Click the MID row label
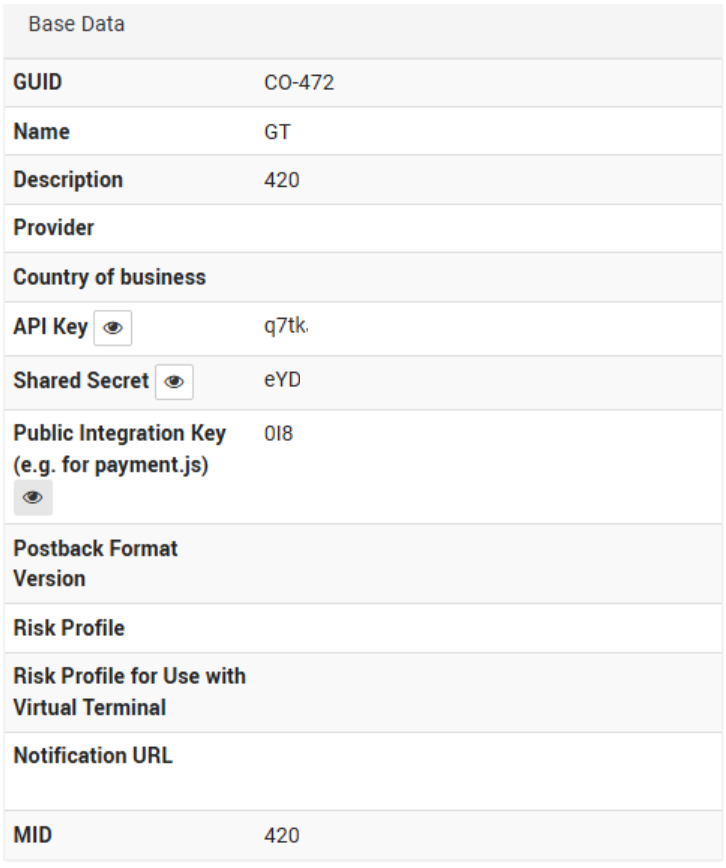Image resolution: width=726 pixels, height=868 pixels. coord(32,836)
